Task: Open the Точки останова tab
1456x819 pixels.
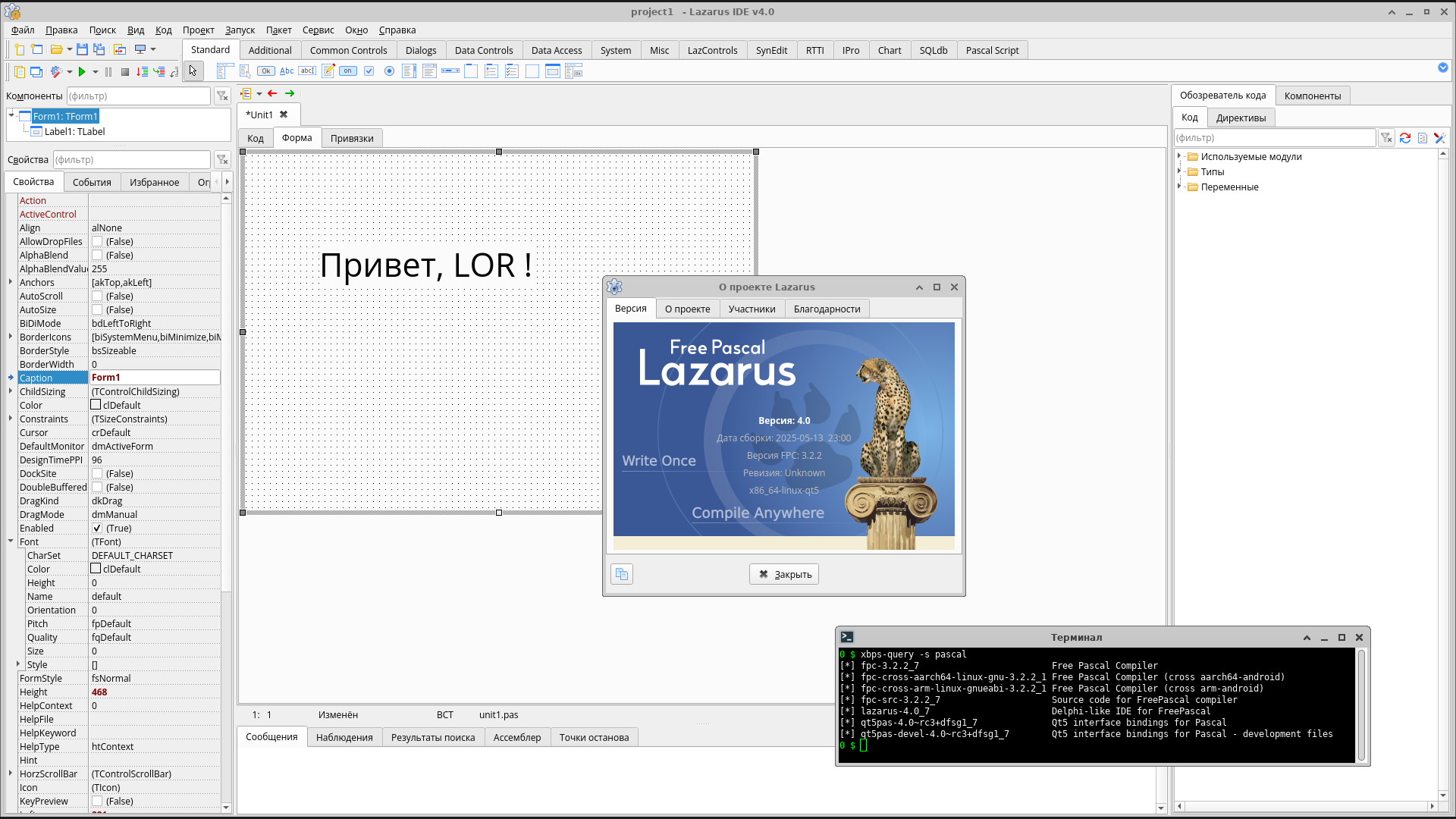Action: coord(594,737)
